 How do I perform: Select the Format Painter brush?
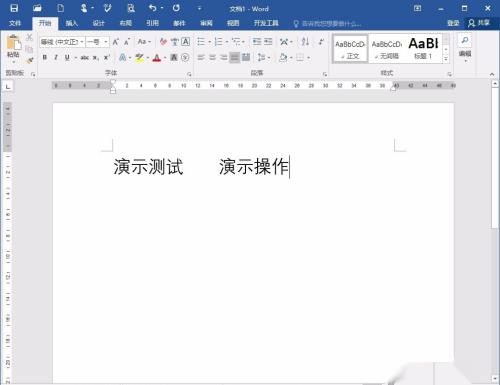30,60
